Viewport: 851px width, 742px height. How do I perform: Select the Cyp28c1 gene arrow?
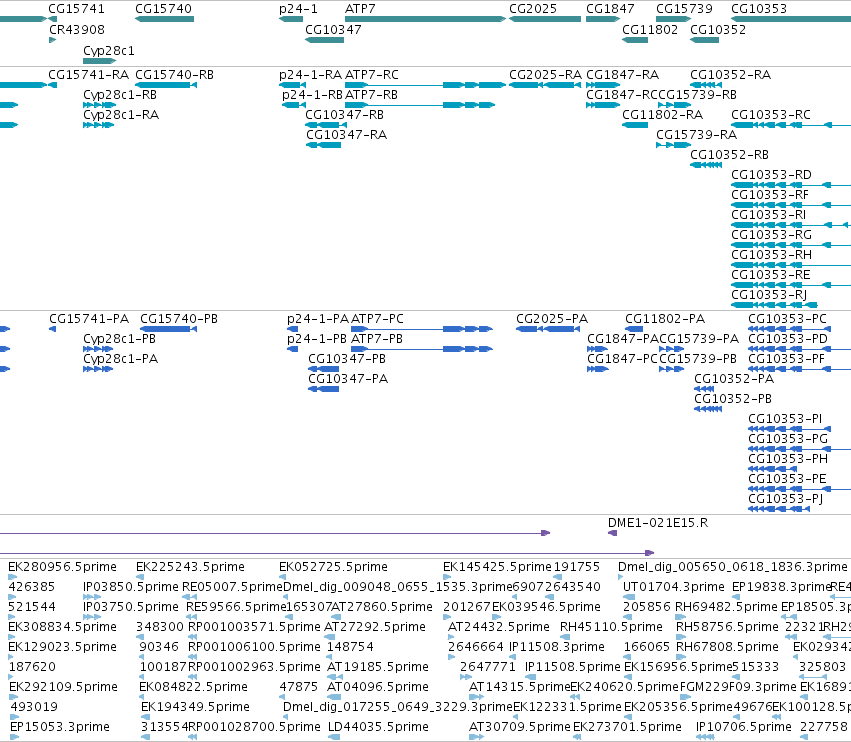(100, 61)
